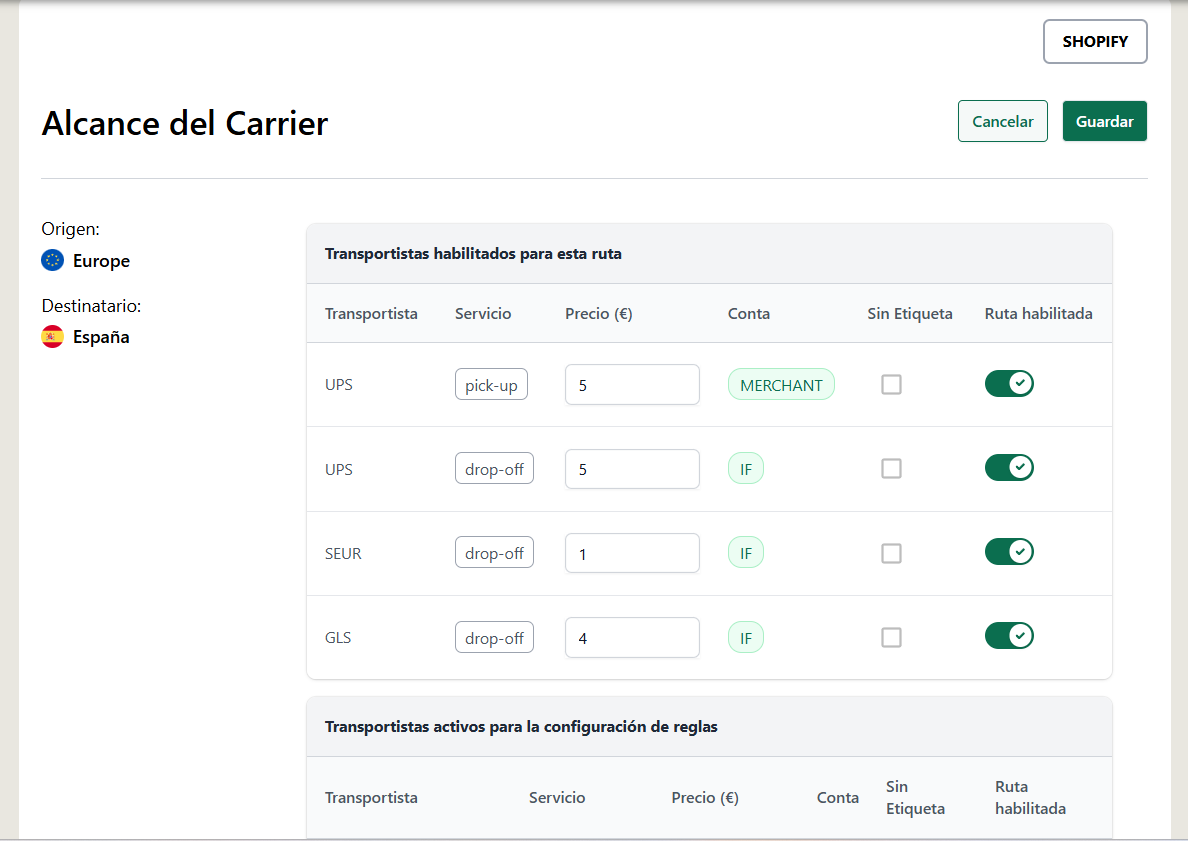Click 'Transportistas habilitados para esta ruta' header
This screenshot has width=1188, height=841.
pyautogui.click(x=473, y=254)
